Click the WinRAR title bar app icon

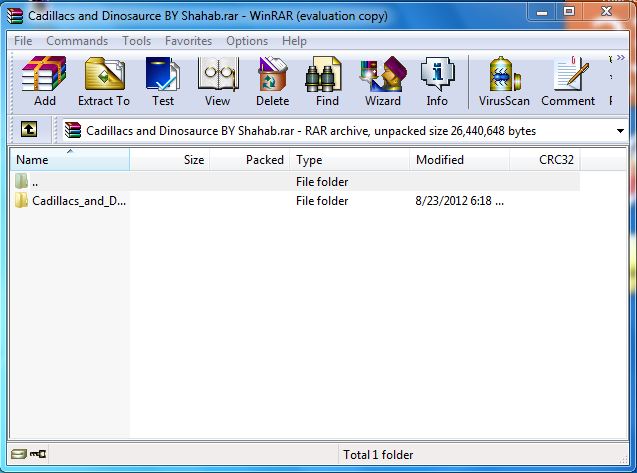[15, 16]
